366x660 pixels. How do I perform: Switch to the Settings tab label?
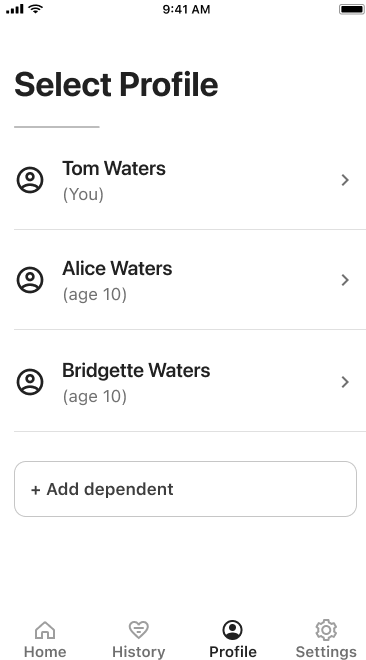pyautogui.click(x=326, y=652)
